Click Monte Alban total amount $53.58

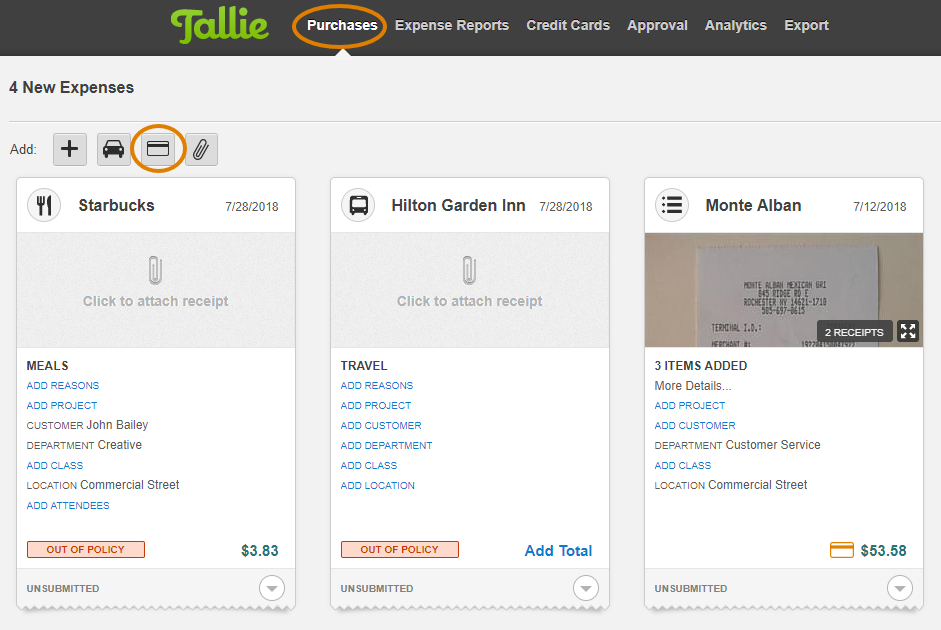coord(883,551)
